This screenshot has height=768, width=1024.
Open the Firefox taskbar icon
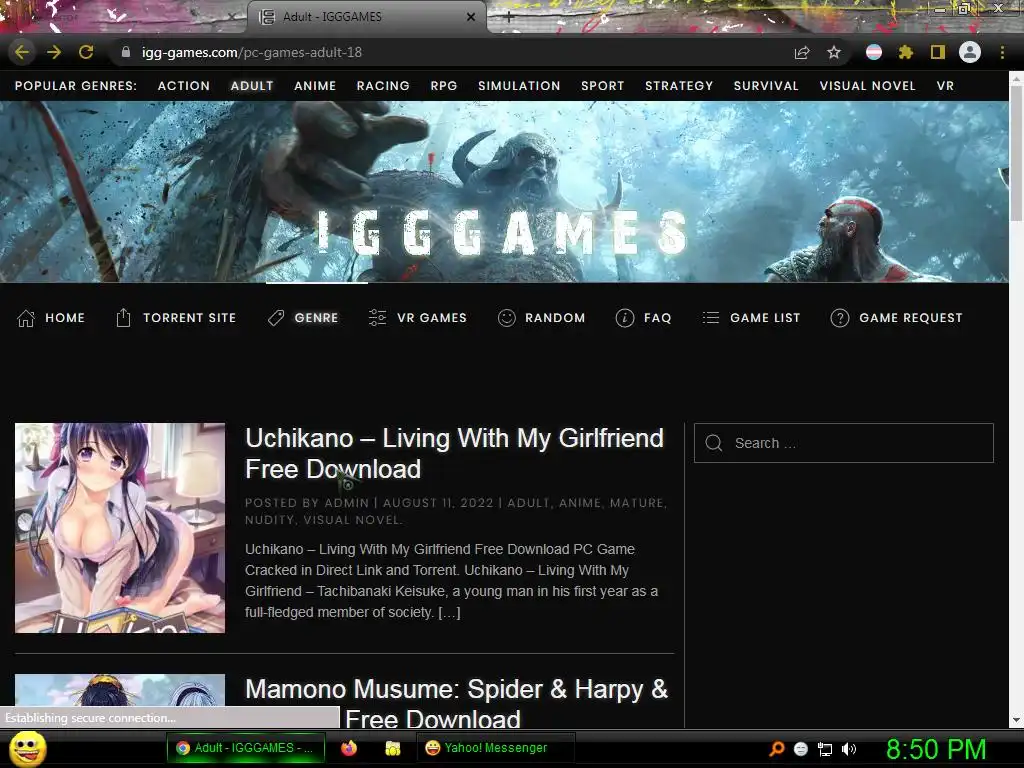coord(349,748)
